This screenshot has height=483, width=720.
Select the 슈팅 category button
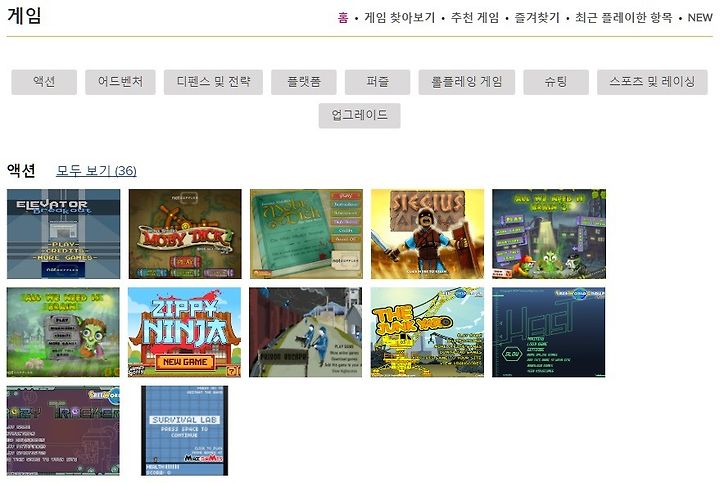pos(556,82)
